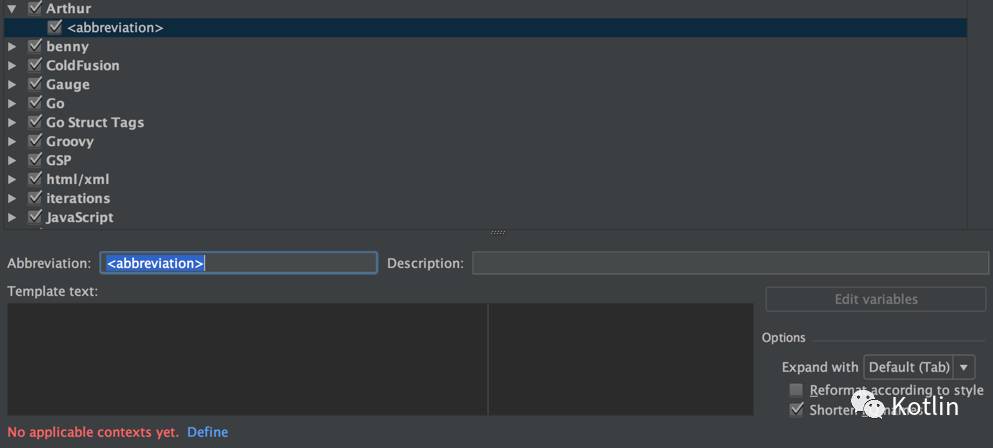Select the iterations group label
The image size is (993, 448).
tap(78, 199)
